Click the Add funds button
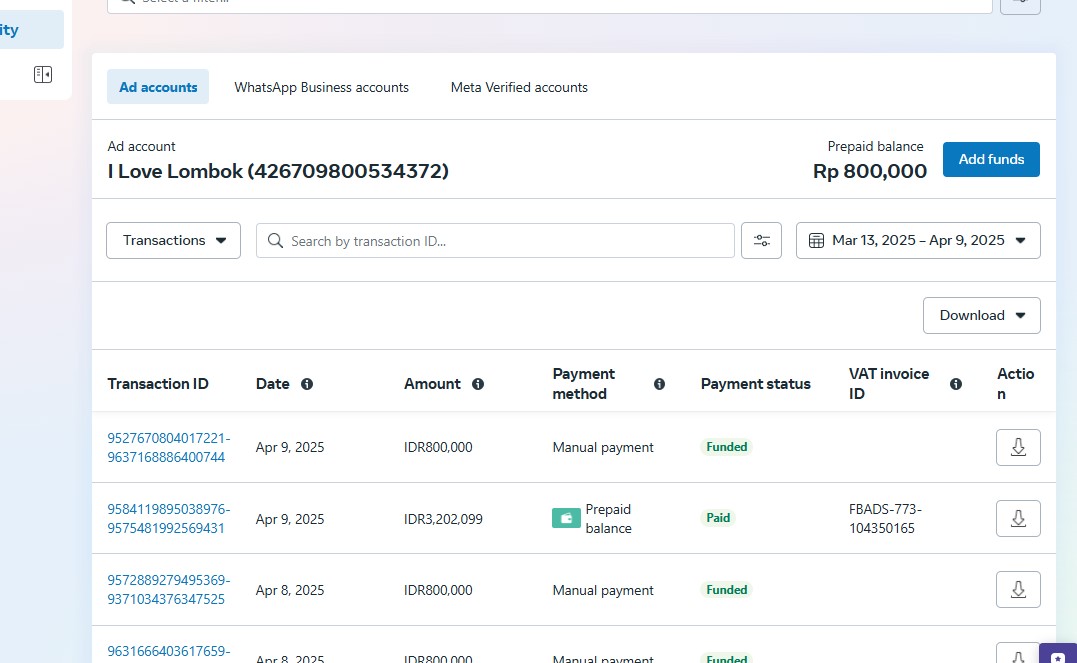 click(x=990, y=159)
